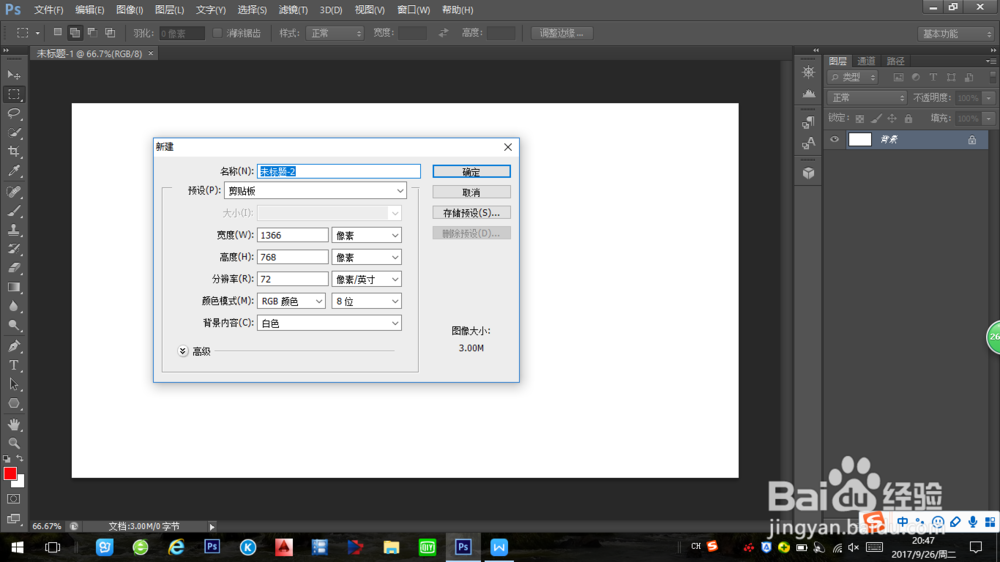
Task: Select the Healing Brush tool
Action: point(13,191)
